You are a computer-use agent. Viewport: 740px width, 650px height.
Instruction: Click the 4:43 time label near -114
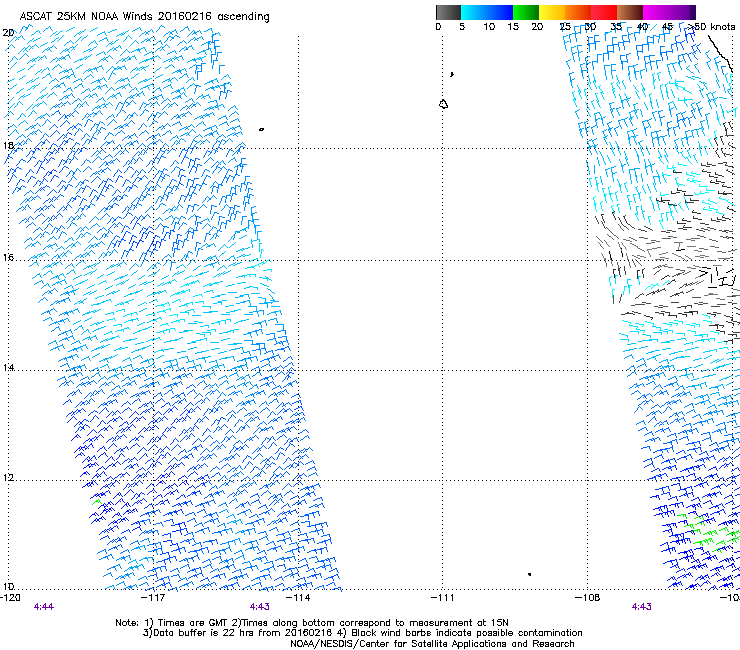(260, 607)
